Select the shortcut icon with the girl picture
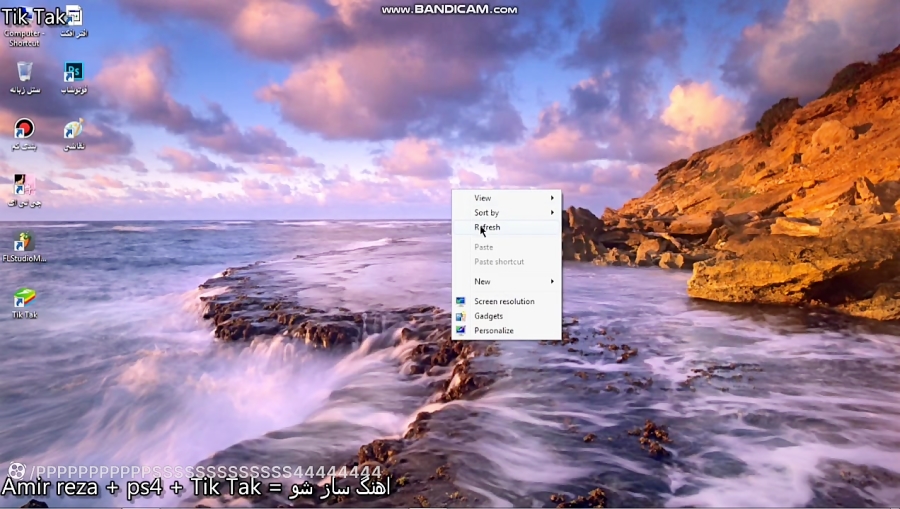Screen dimensions: 900x509 24,185
